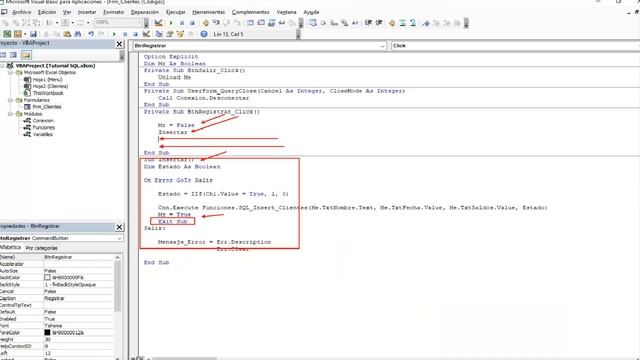Select the Funciones module
This screenshot has width=640, height=360.
[x=44, y=128]
